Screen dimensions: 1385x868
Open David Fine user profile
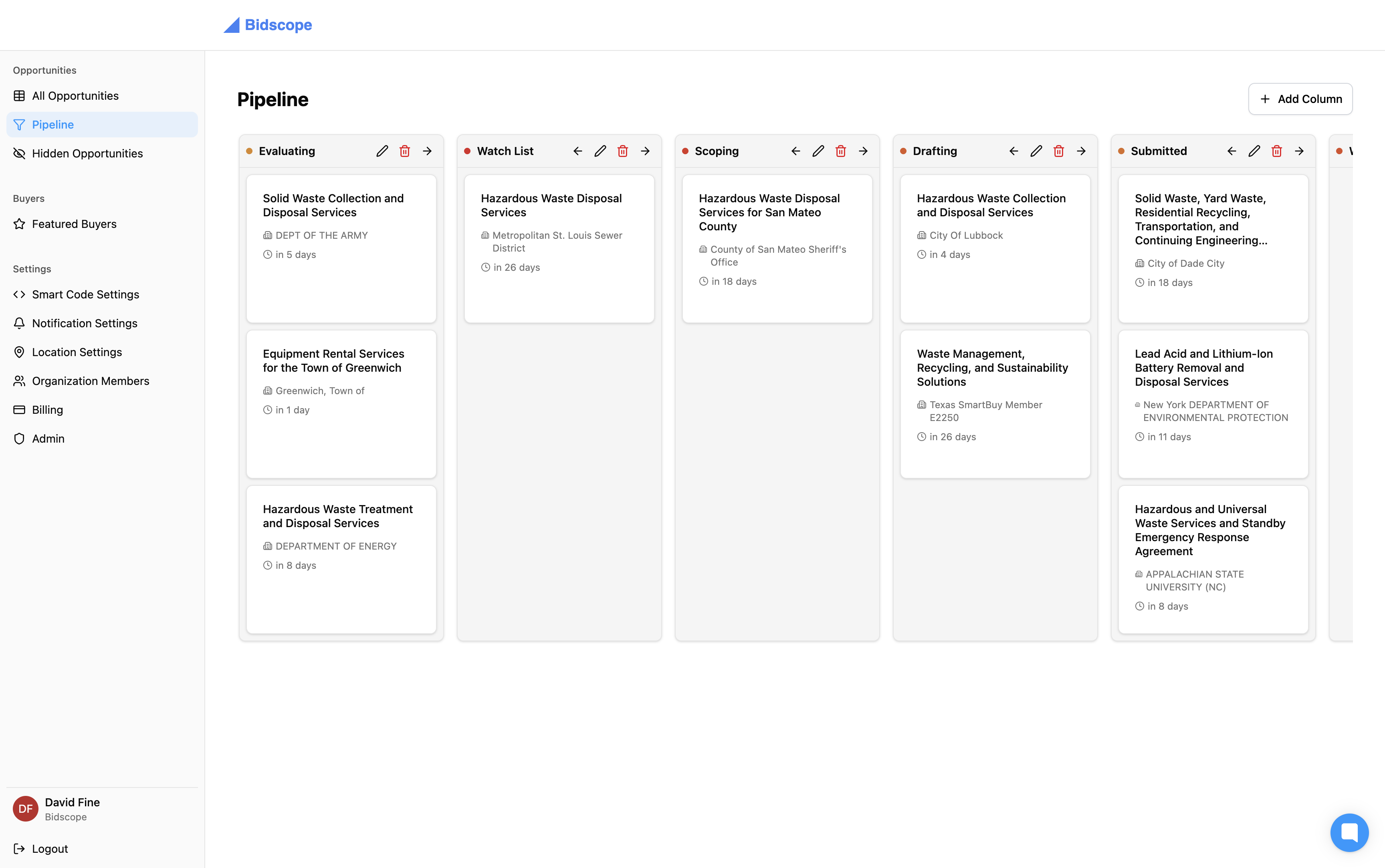point(72,808)
